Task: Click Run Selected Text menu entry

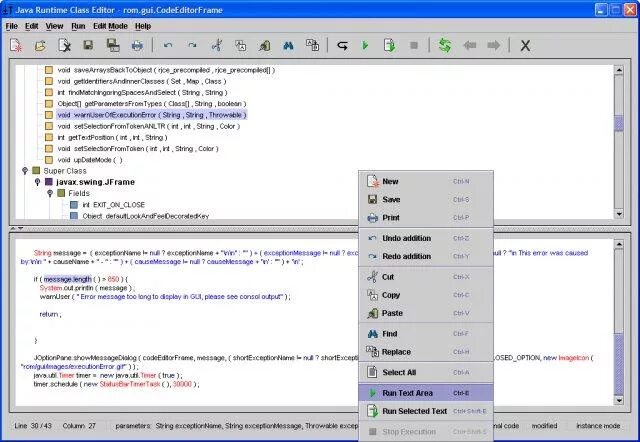Action: click(426, 411)
